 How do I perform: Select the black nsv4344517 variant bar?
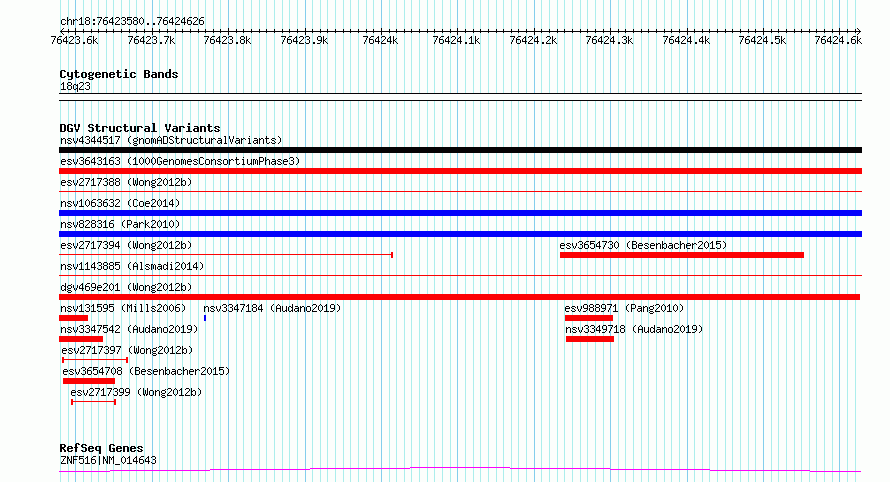pos(460,150)
